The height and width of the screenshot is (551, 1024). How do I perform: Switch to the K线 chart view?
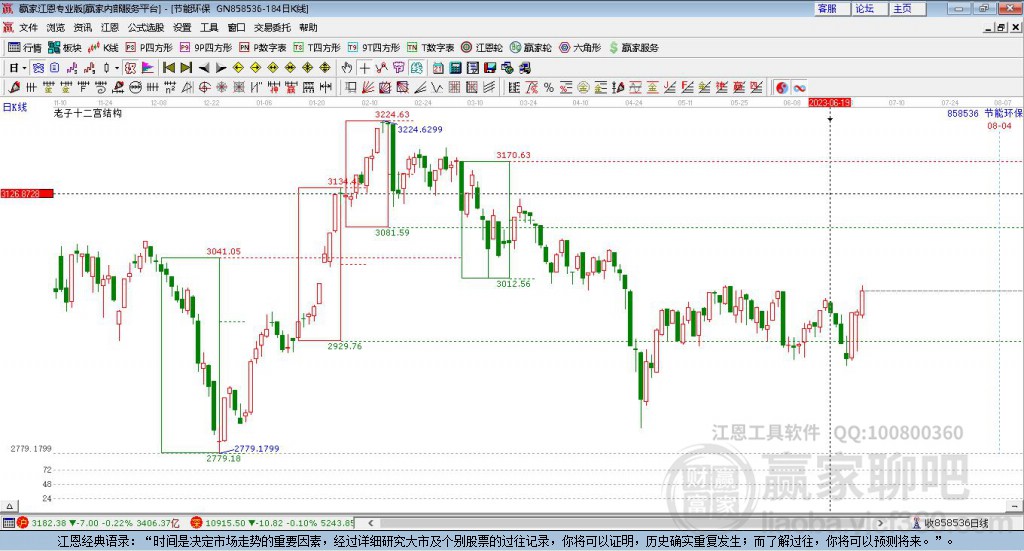[103, 48]
